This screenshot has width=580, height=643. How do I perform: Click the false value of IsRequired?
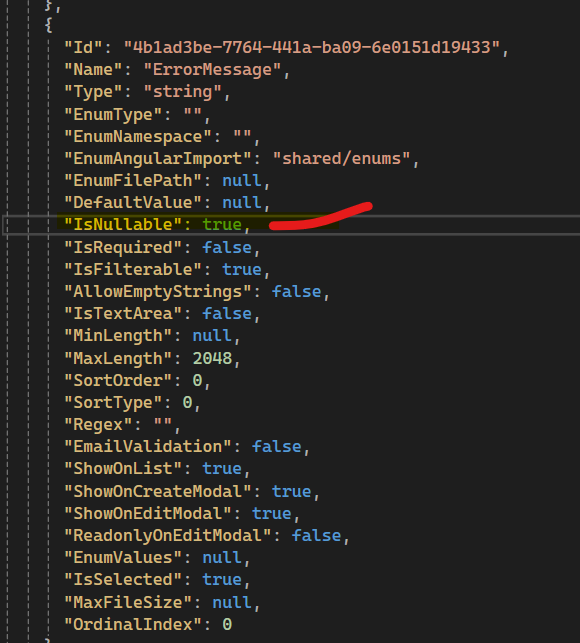coord(227,248)
